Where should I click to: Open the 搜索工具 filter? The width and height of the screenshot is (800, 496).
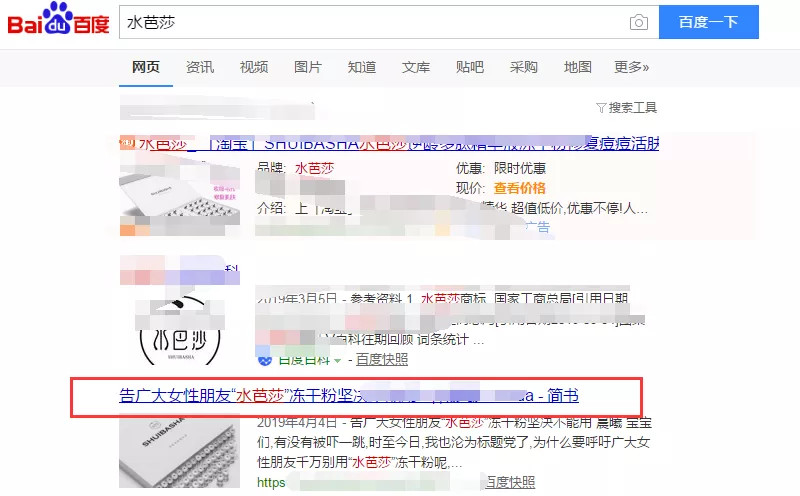tap(626, 108)
